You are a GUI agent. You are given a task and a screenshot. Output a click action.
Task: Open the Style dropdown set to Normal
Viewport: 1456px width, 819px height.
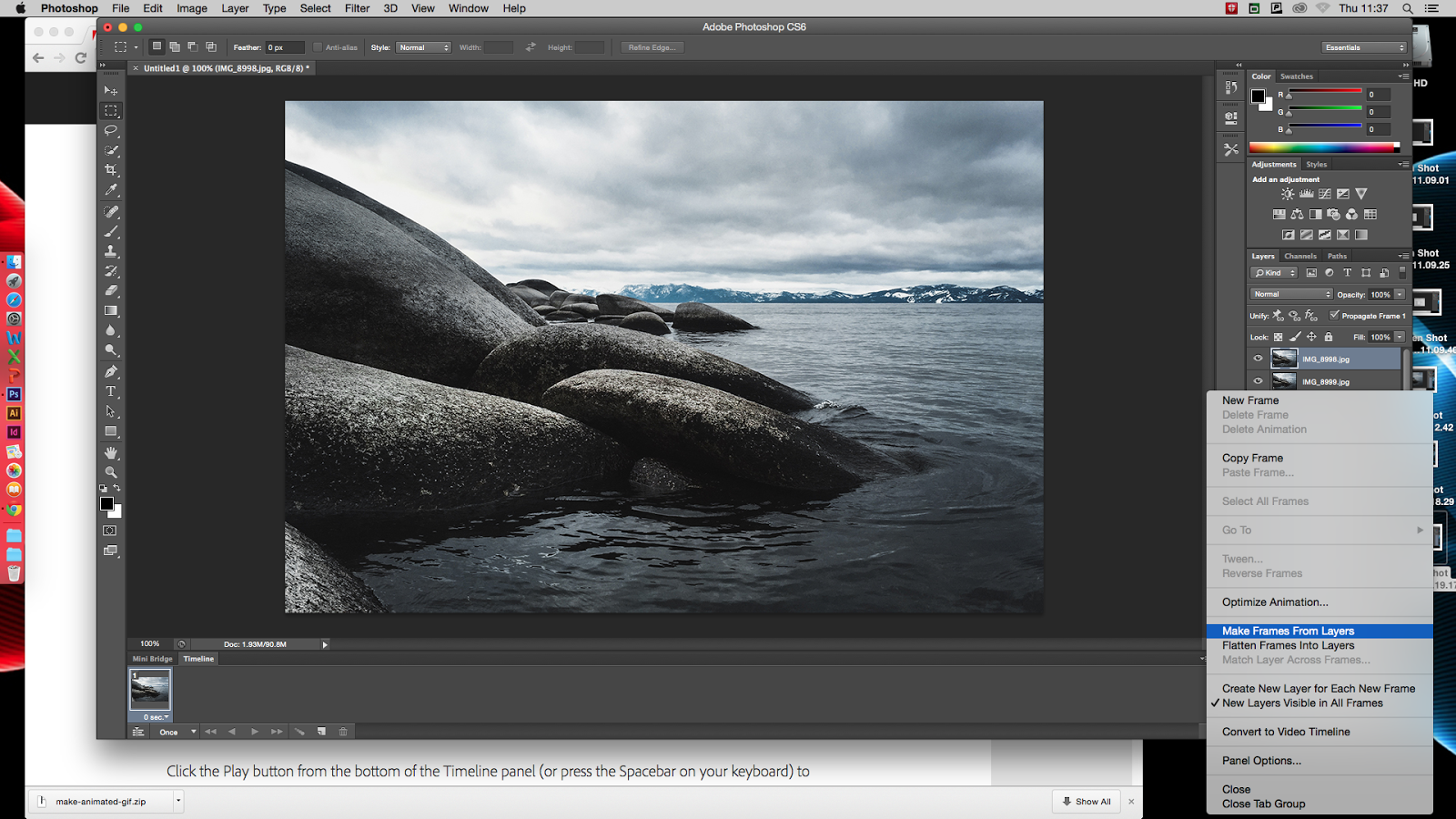pyautogui.click(x=423, y=47)
